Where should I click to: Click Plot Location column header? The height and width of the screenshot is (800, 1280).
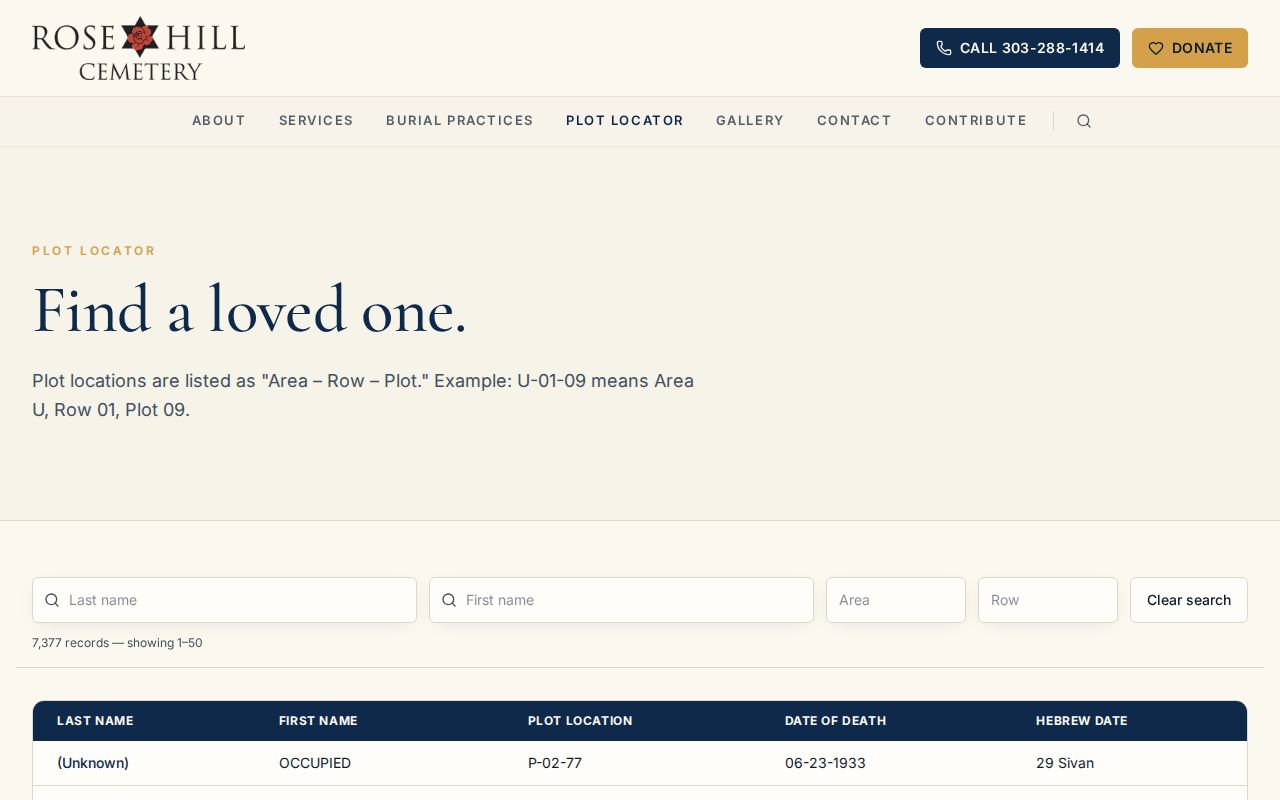[x=580, y=721]
